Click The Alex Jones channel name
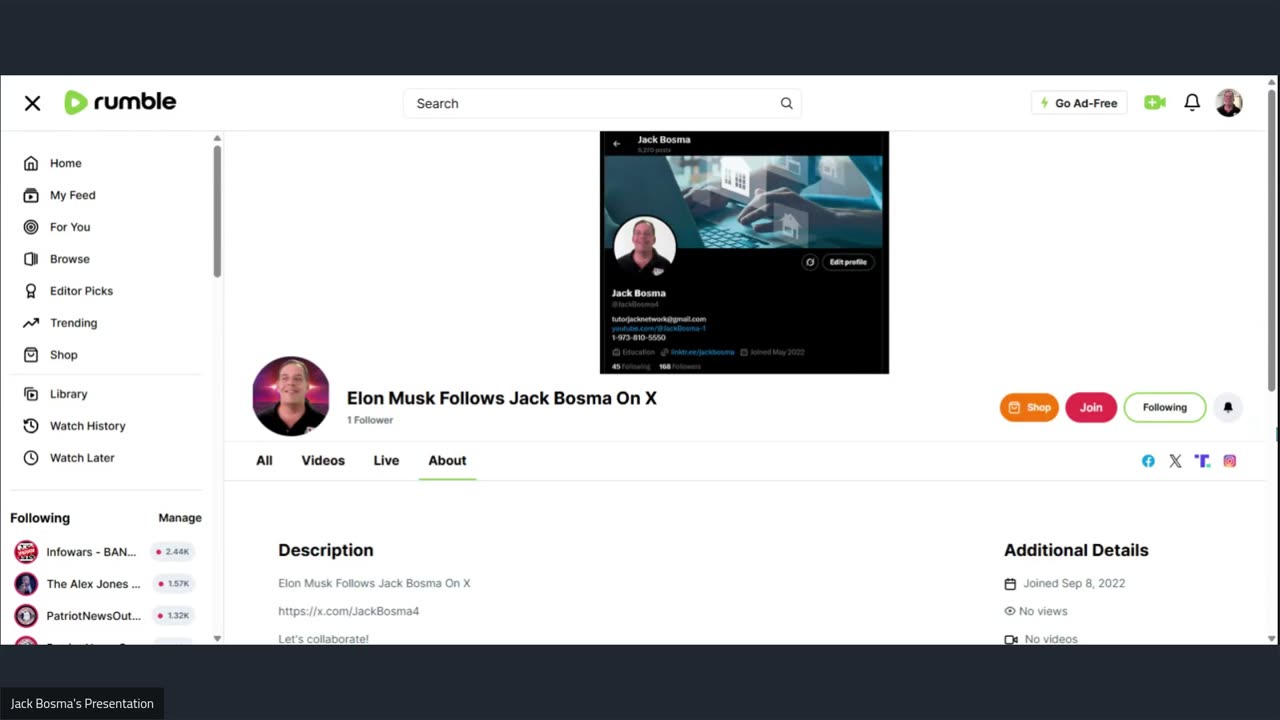 [x=94, y=584]
